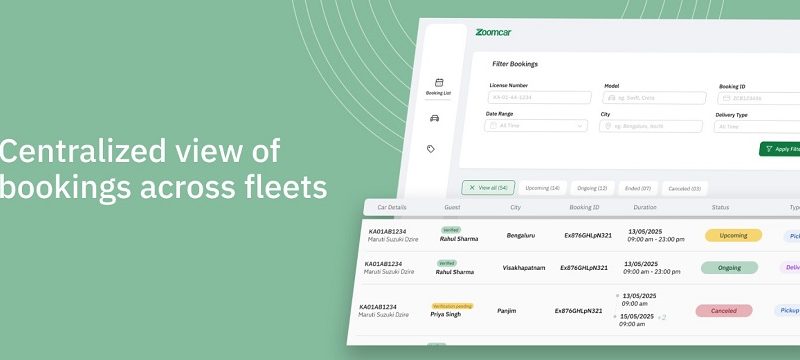Click the location pin icon in City field

[x=607, y=125]
